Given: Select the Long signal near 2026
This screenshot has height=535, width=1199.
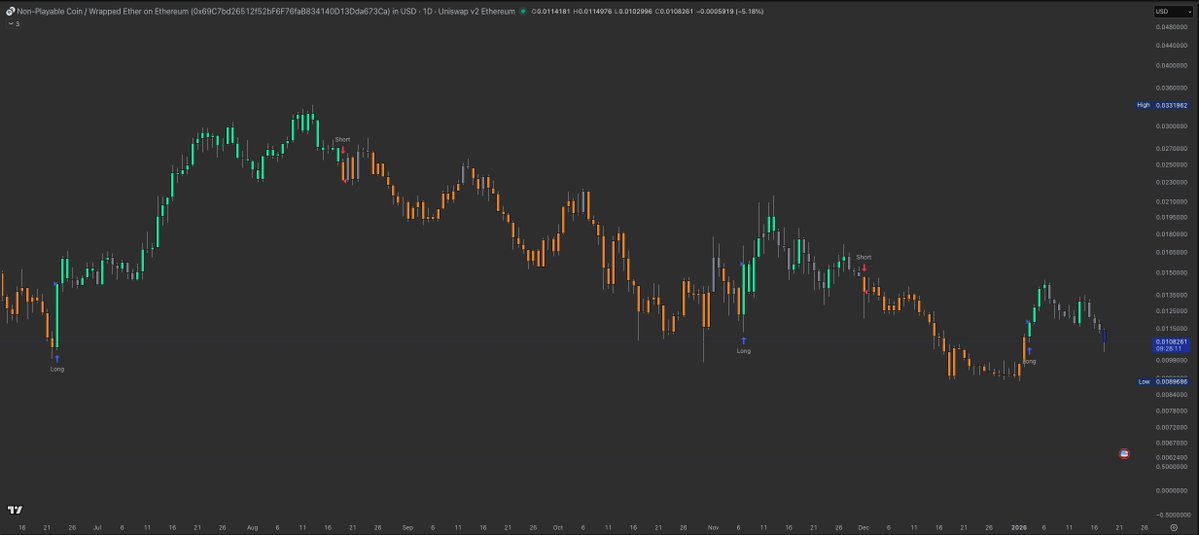Looking at the screenshot, I should coord(1029,356).
